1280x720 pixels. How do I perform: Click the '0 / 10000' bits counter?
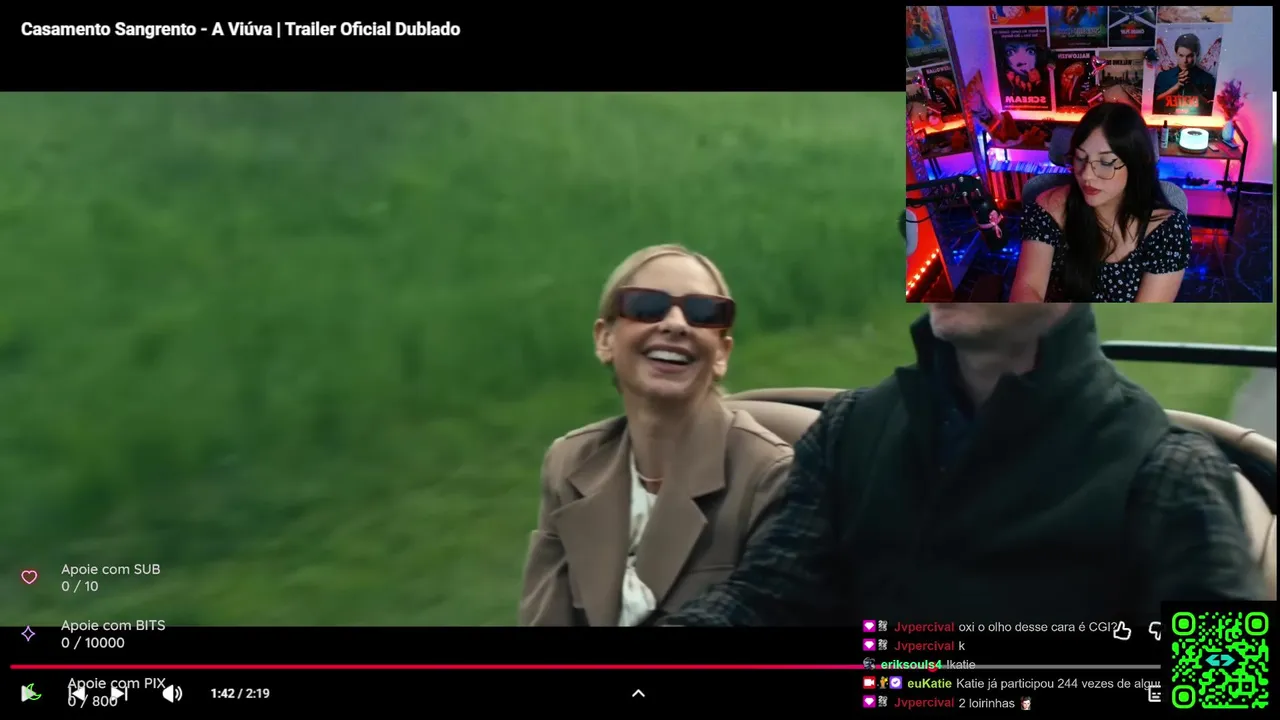(93, 643)
